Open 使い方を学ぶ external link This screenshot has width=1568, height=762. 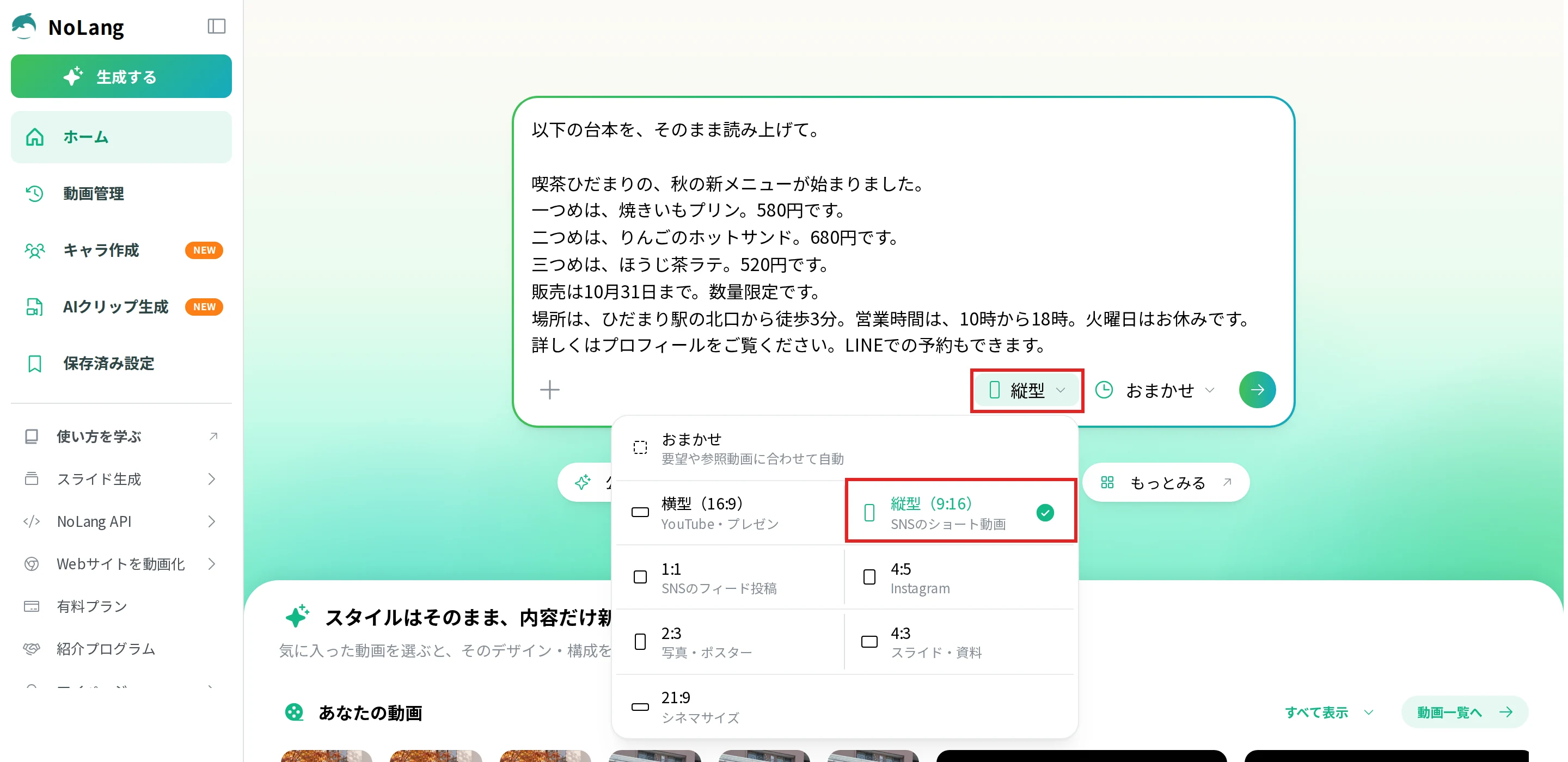tap(121, 437)
